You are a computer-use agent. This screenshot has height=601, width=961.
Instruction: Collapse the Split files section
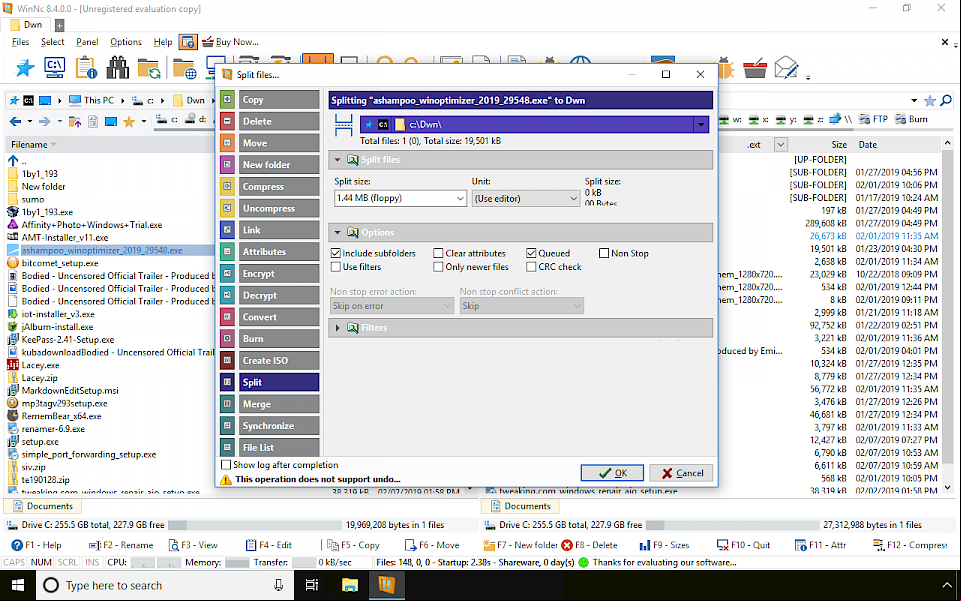coord(337,160)
